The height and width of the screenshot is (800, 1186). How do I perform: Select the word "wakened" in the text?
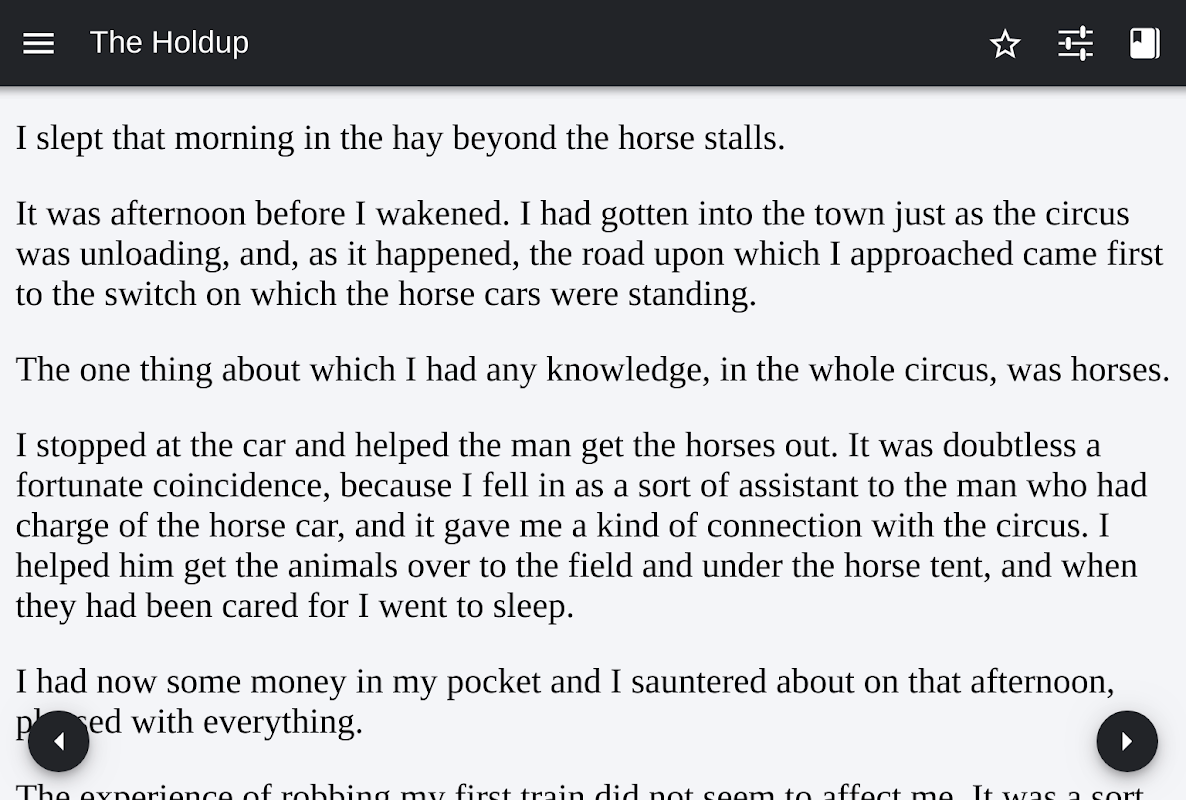click(x=432, y=214)
